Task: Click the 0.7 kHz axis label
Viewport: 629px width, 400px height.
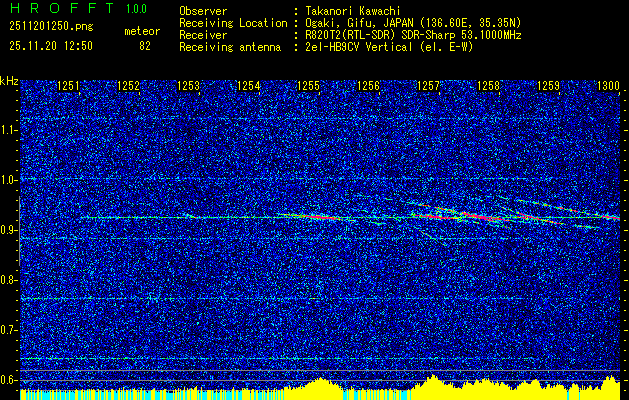Action: coord(8,330)
